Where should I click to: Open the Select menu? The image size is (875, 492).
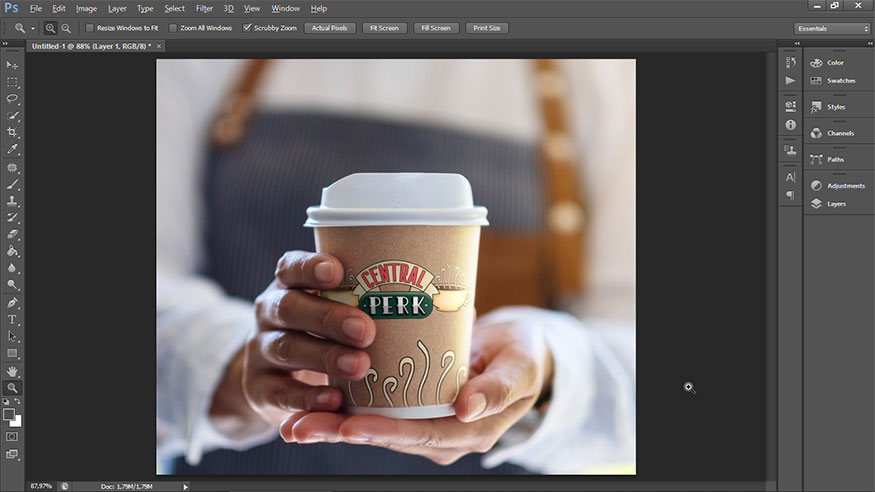coord(174,8)
